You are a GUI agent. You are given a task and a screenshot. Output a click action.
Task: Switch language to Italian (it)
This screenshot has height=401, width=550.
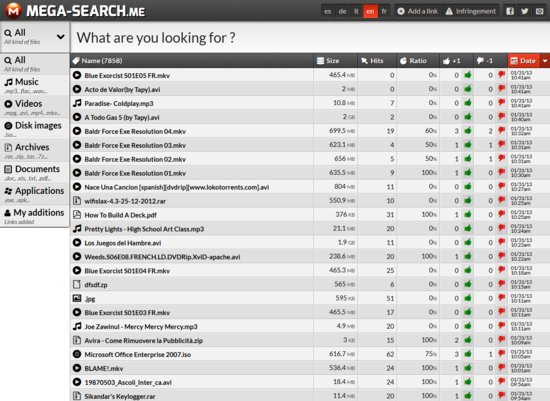tap(356, 11)
